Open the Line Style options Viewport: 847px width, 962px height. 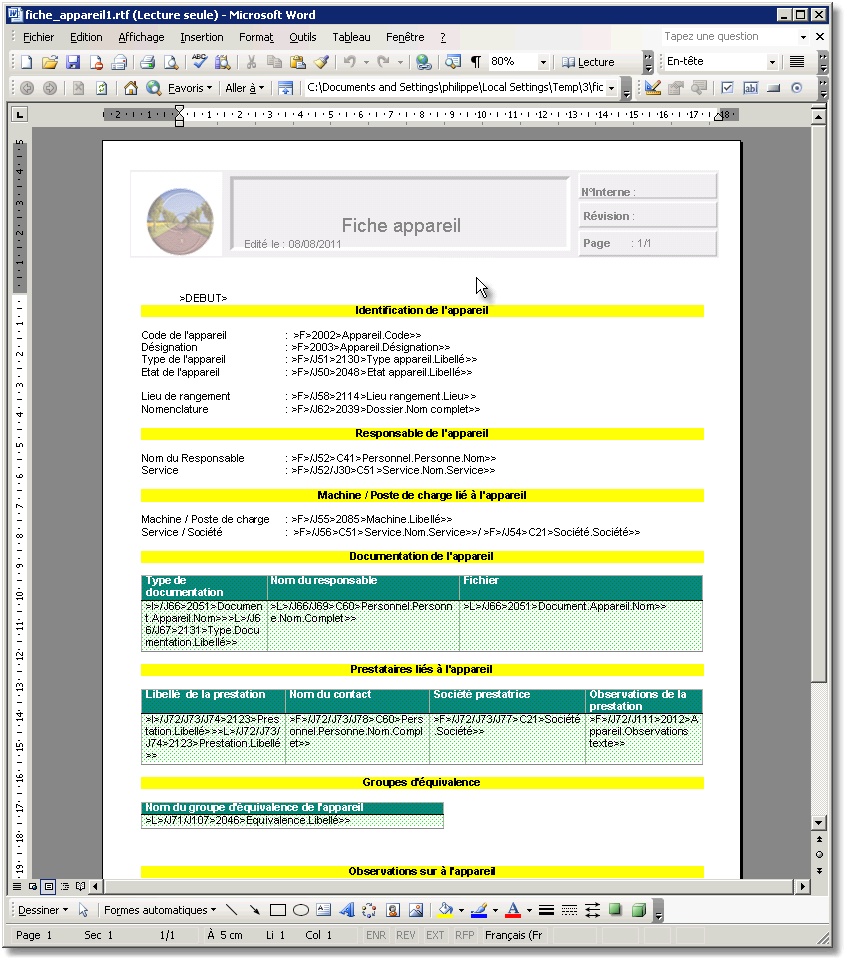pos(546,910)
